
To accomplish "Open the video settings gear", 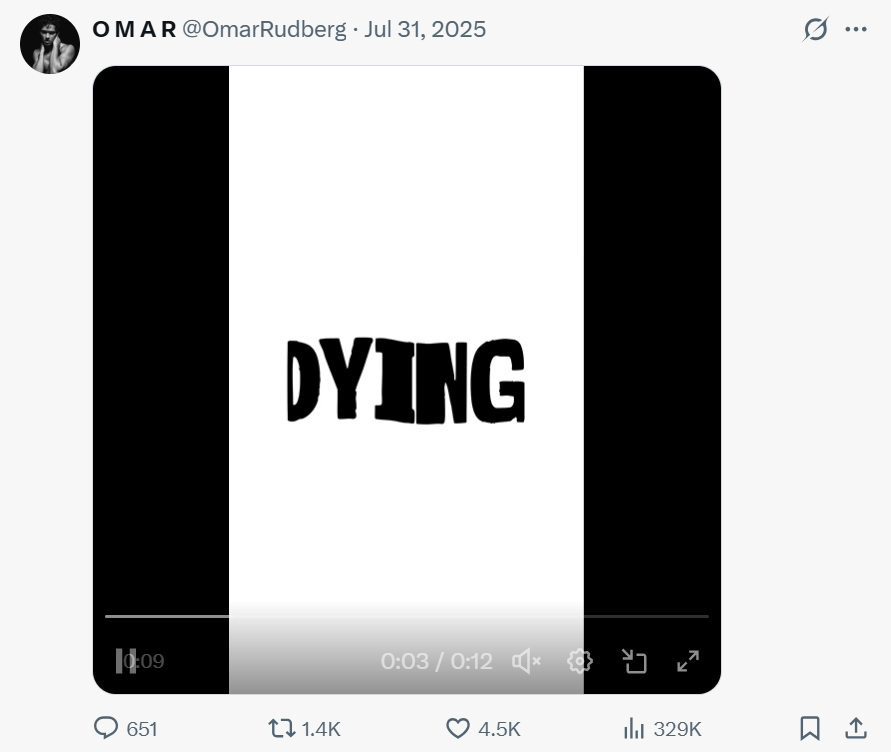I will coord(580,661).
